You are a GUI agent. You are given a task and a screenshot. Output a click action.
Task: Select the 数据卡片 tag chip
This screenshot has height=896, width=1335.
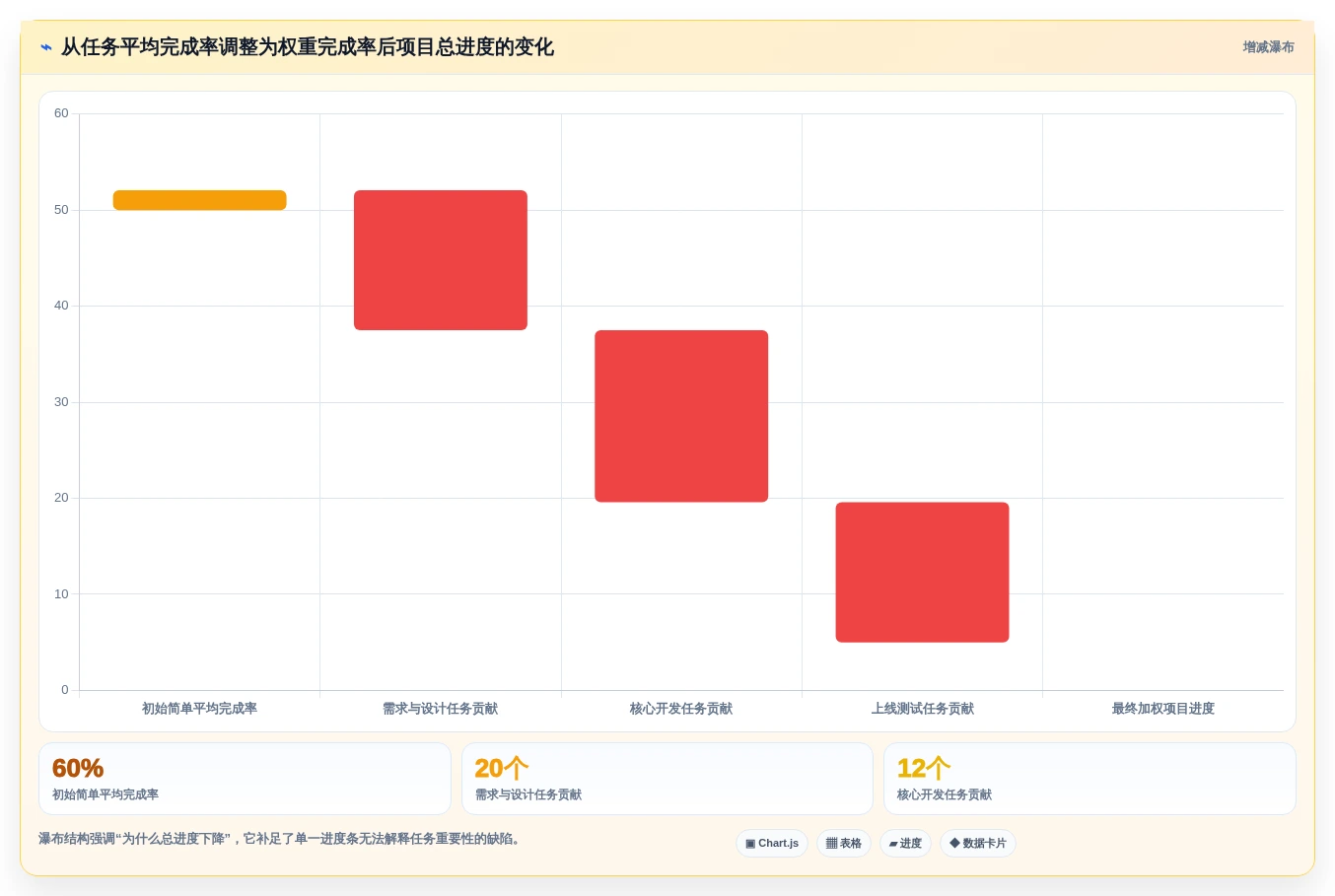click(x=978, y=844)
